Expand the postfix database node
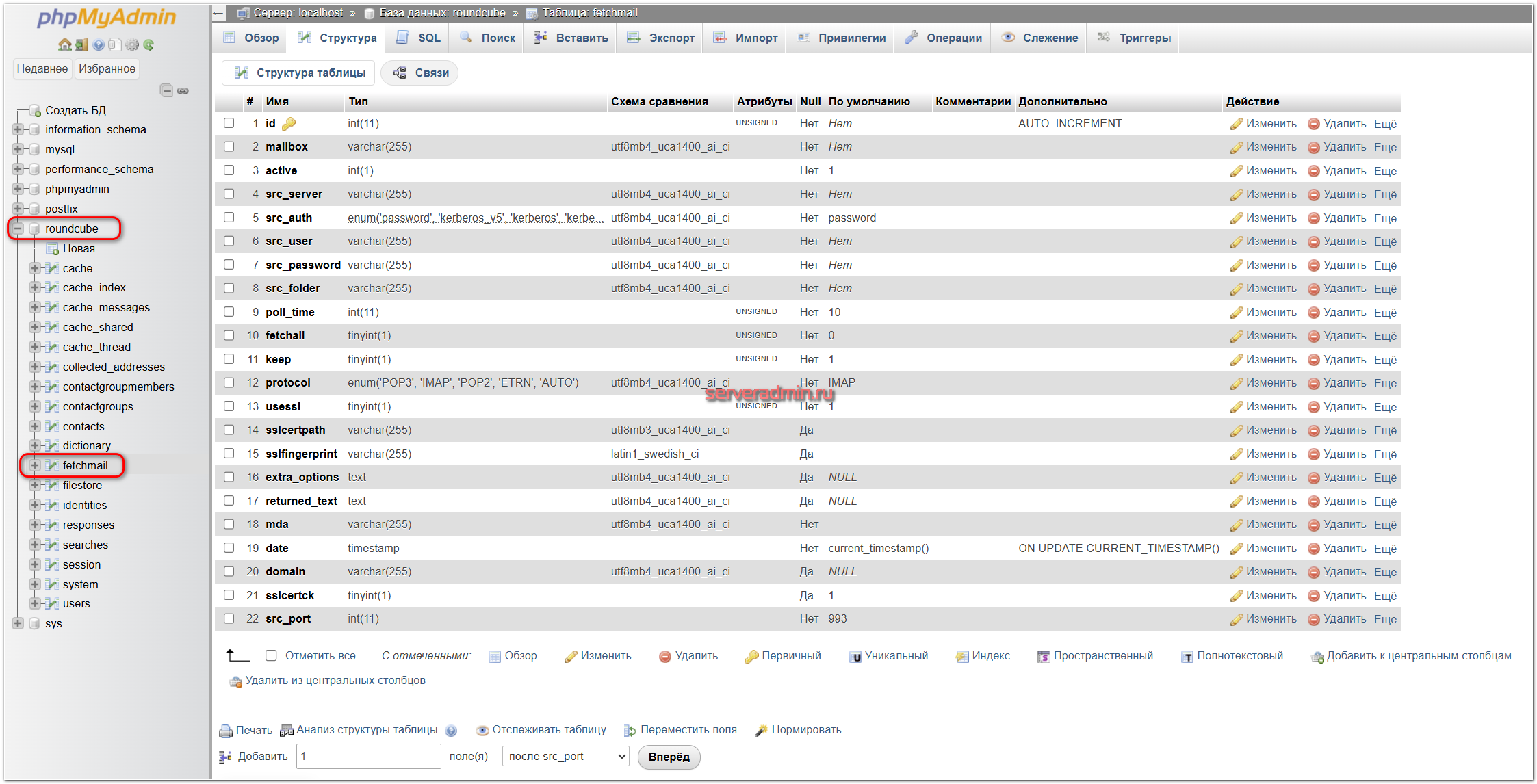1537x784 pixels. pos(18,209)
